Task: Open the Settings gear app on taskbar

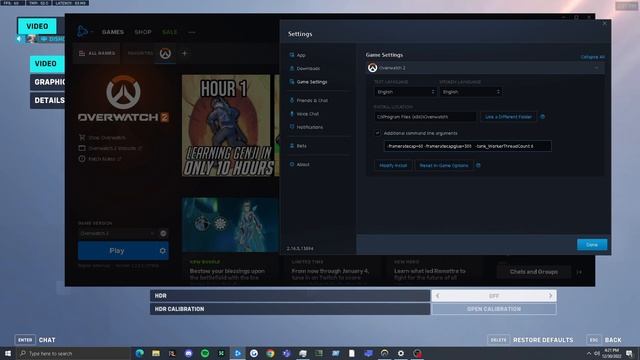Action: tap(401, 353)
